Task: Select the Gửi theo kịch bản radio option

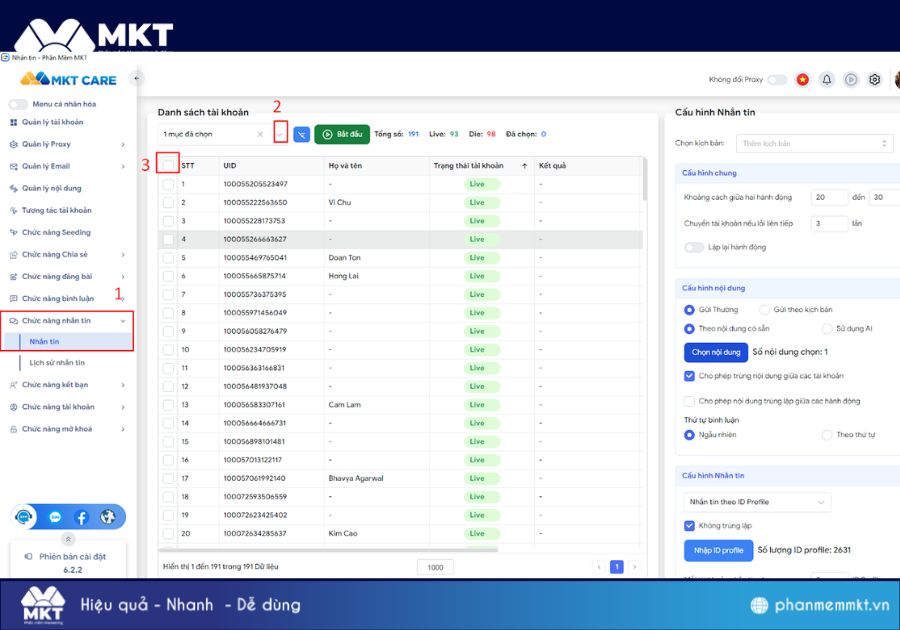Action: point(765,310)
